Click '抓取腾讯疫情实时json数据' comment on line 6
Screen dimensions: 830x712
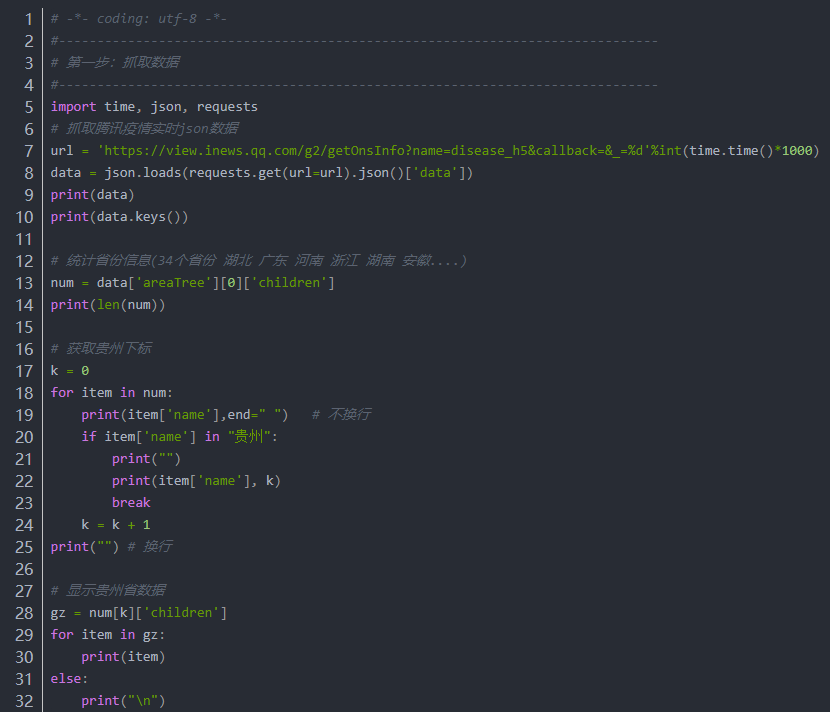145,129
